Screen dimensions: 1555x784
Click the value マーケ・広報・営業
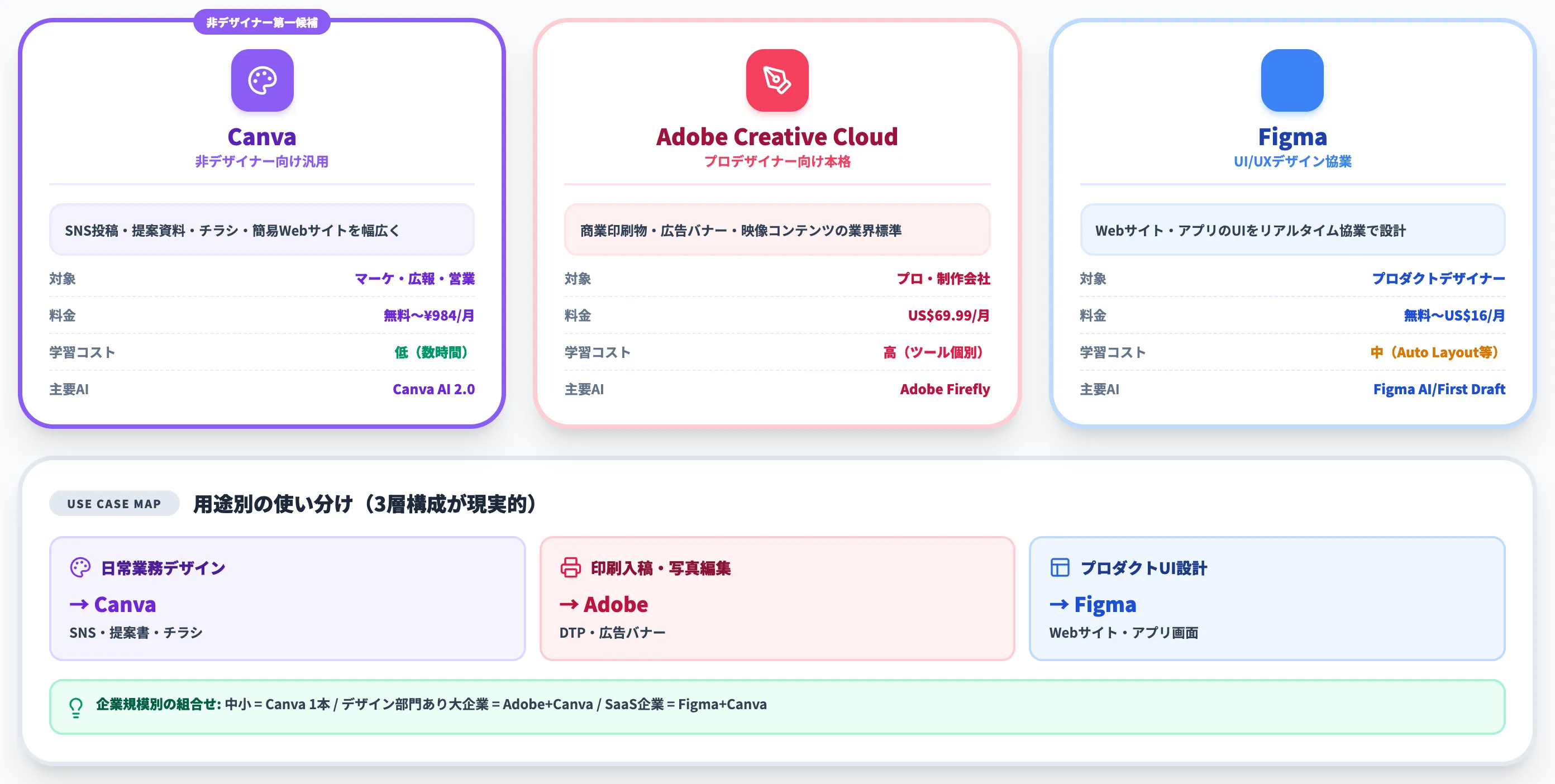[414, 278]
